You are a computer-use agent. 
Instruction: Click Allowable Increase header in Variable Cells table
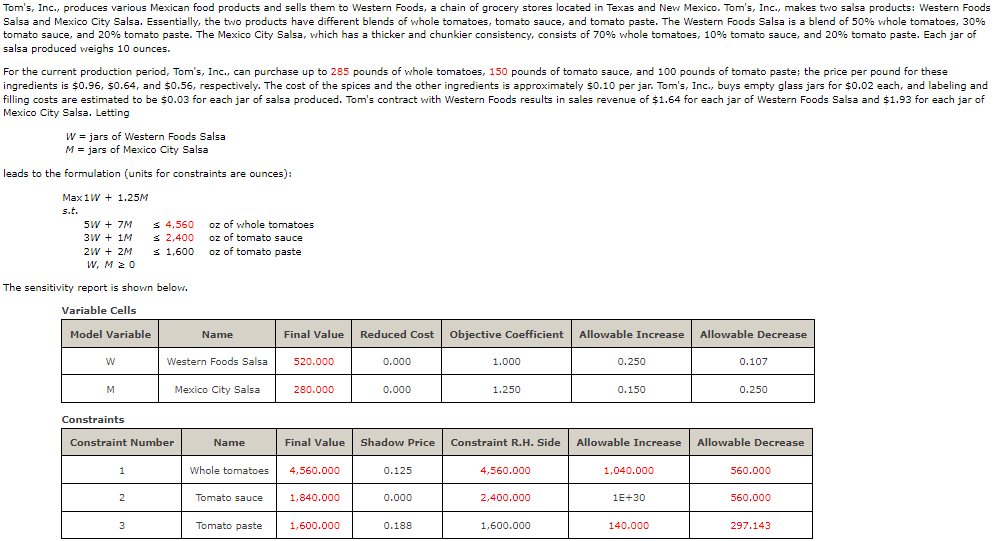pos(631,334)
